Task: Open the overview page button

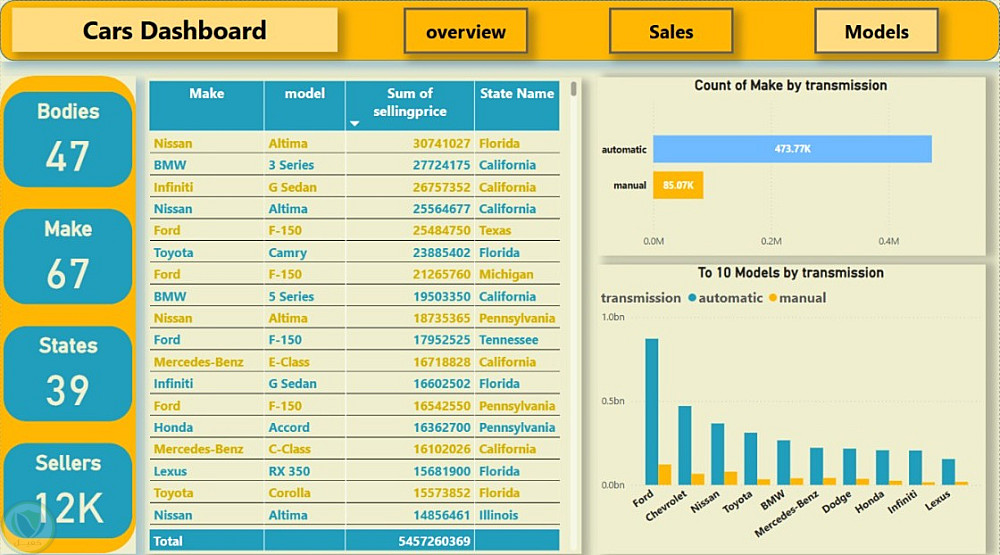Action: coord(466,31)
